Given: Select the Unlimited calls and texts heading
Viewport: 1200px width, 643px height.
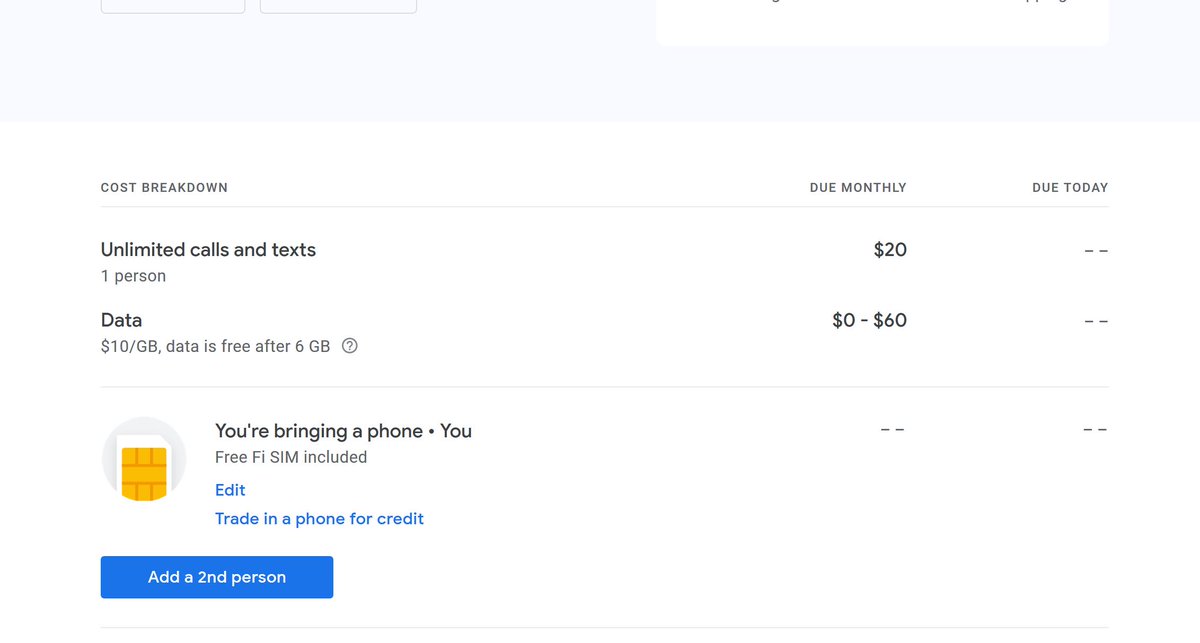Looking at the screenshot, I should point(208,250).
